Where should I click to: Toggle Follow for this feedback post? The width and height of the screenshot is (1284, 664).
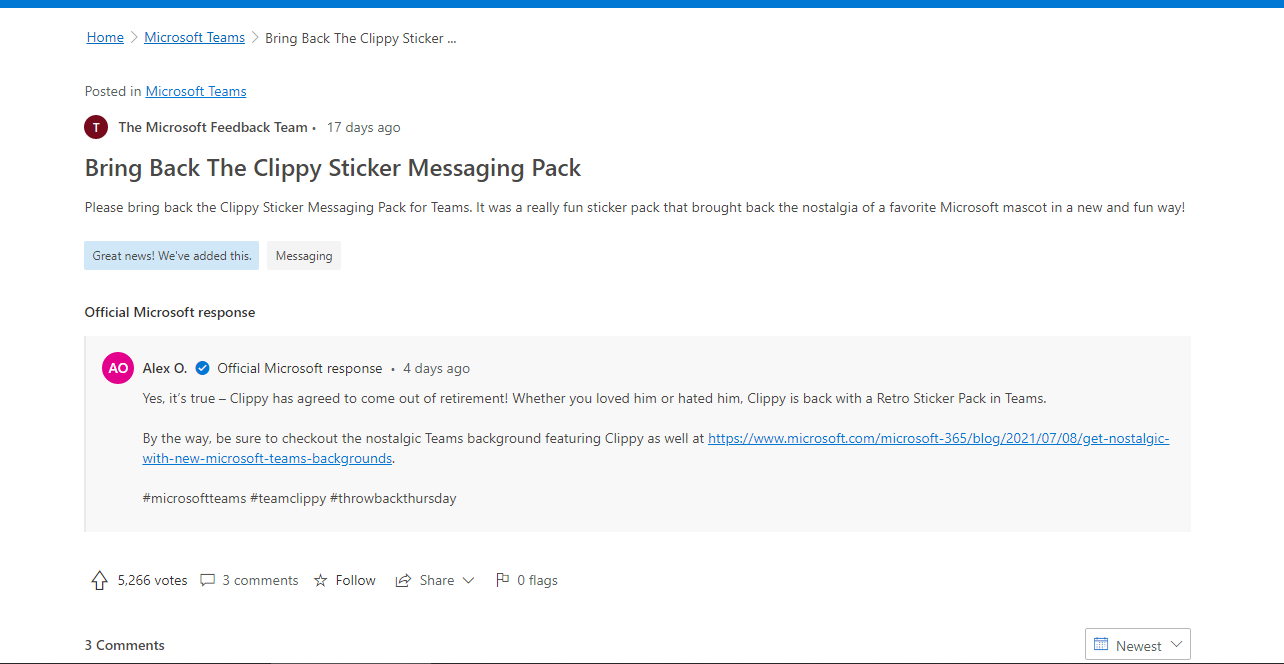click(345, 580)
